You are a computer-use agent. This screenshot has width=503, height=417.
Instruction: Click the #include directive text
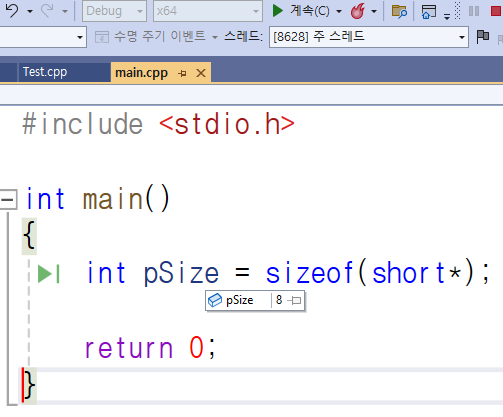coord(83,124)
